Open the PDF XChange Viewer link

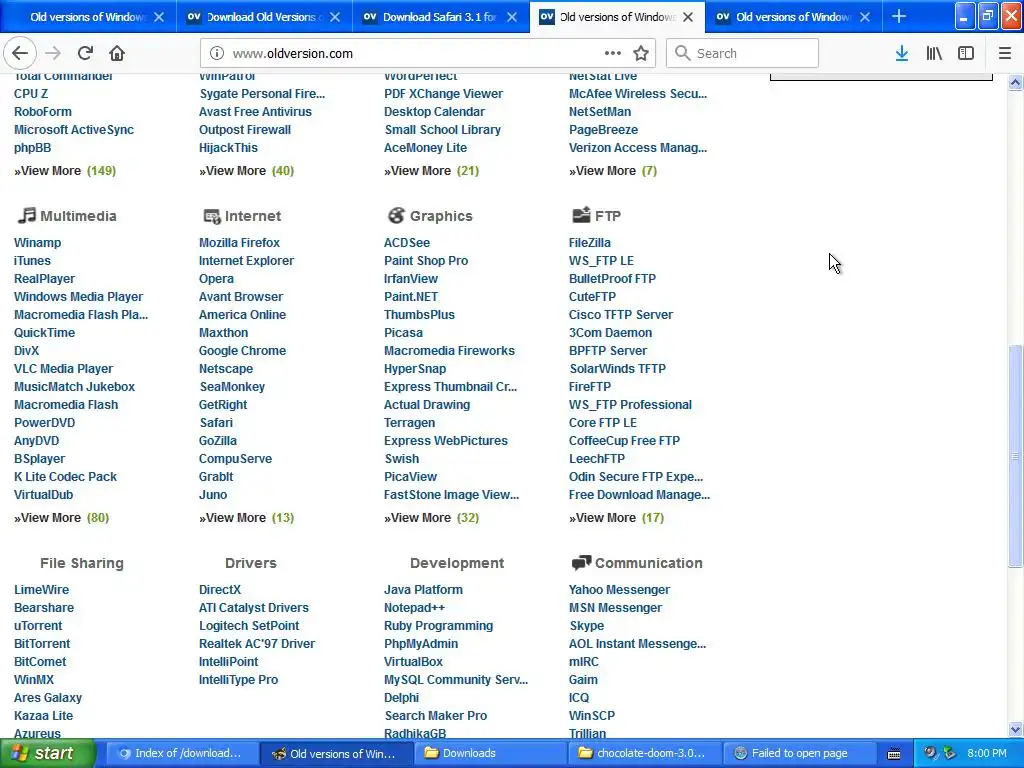click(x=443, y=94)
